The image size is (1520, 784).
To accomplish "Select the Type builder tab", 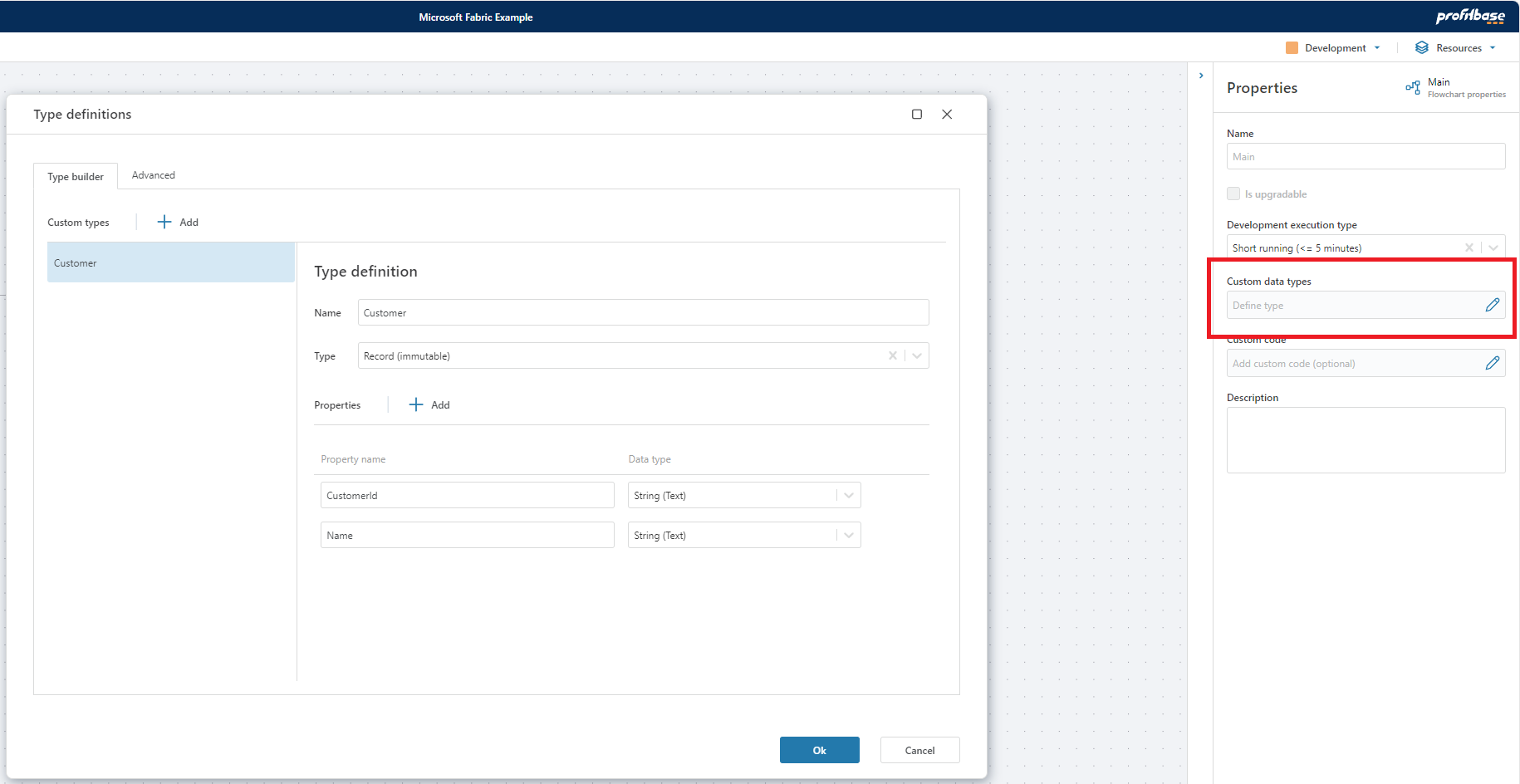I will pyautogui.click(x=76, y=176).
